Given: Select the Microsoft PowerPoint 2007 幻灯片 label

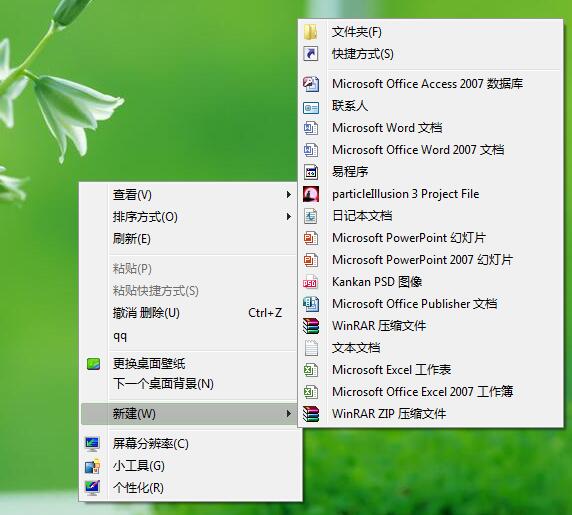Looking at the screenshot, I should pos(422,260).
